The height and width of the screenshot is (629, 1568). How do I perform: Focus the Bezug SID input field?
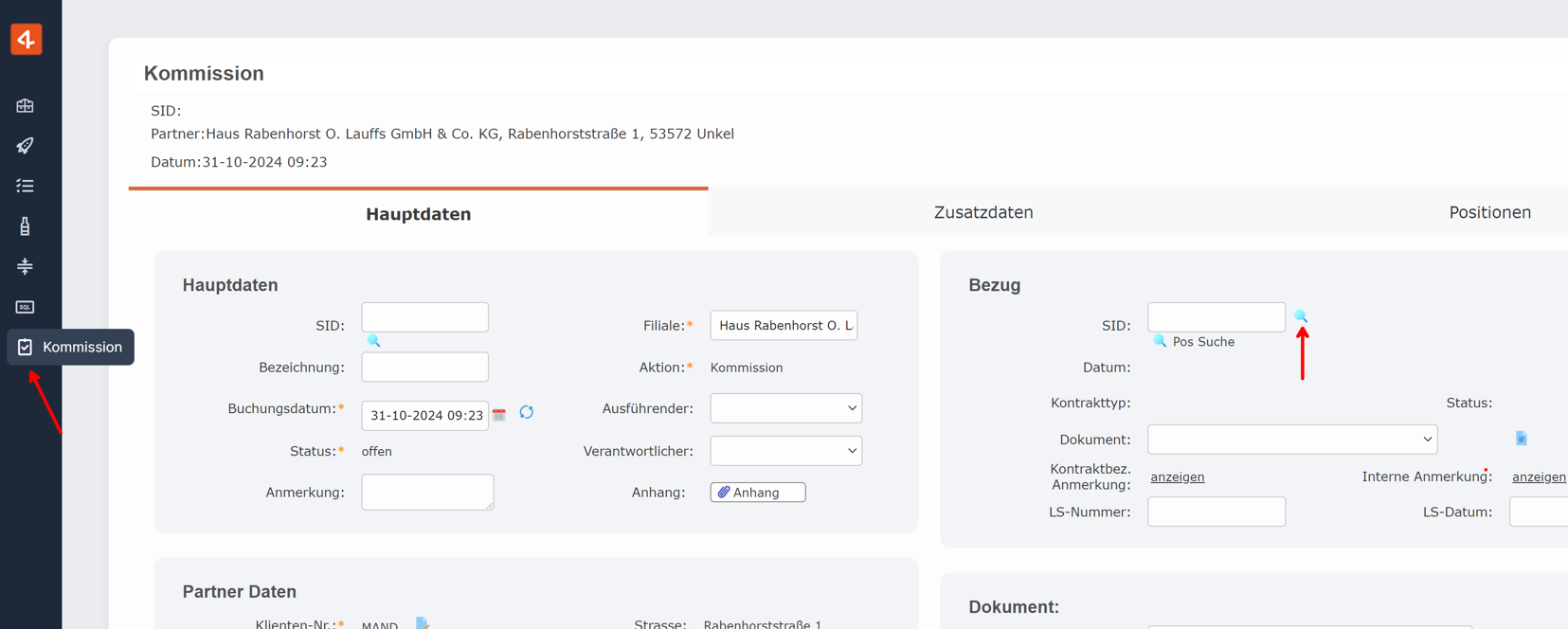1217,317
